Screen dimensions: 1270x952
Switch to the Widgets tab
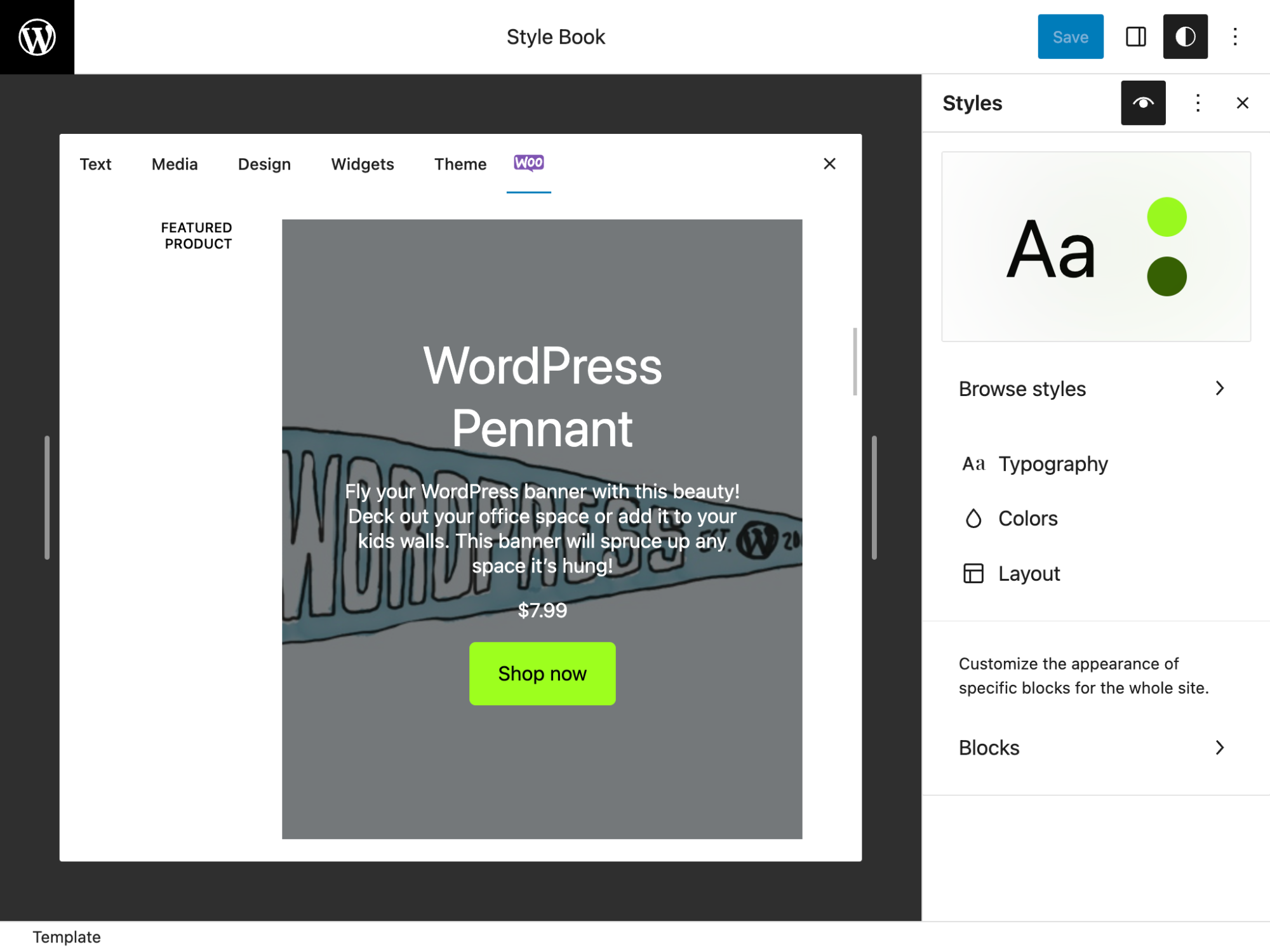point(363,164)
